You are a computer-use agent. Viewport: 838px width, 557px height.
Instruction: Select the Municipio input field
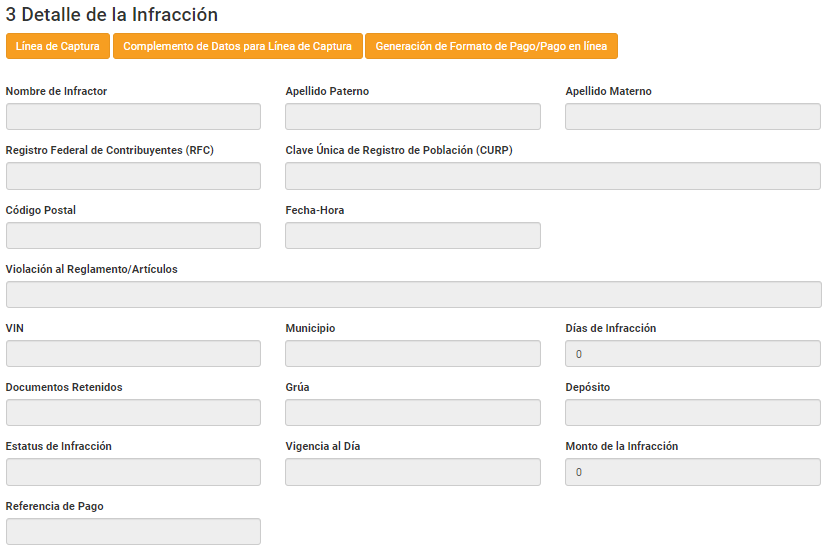point(412,354)
